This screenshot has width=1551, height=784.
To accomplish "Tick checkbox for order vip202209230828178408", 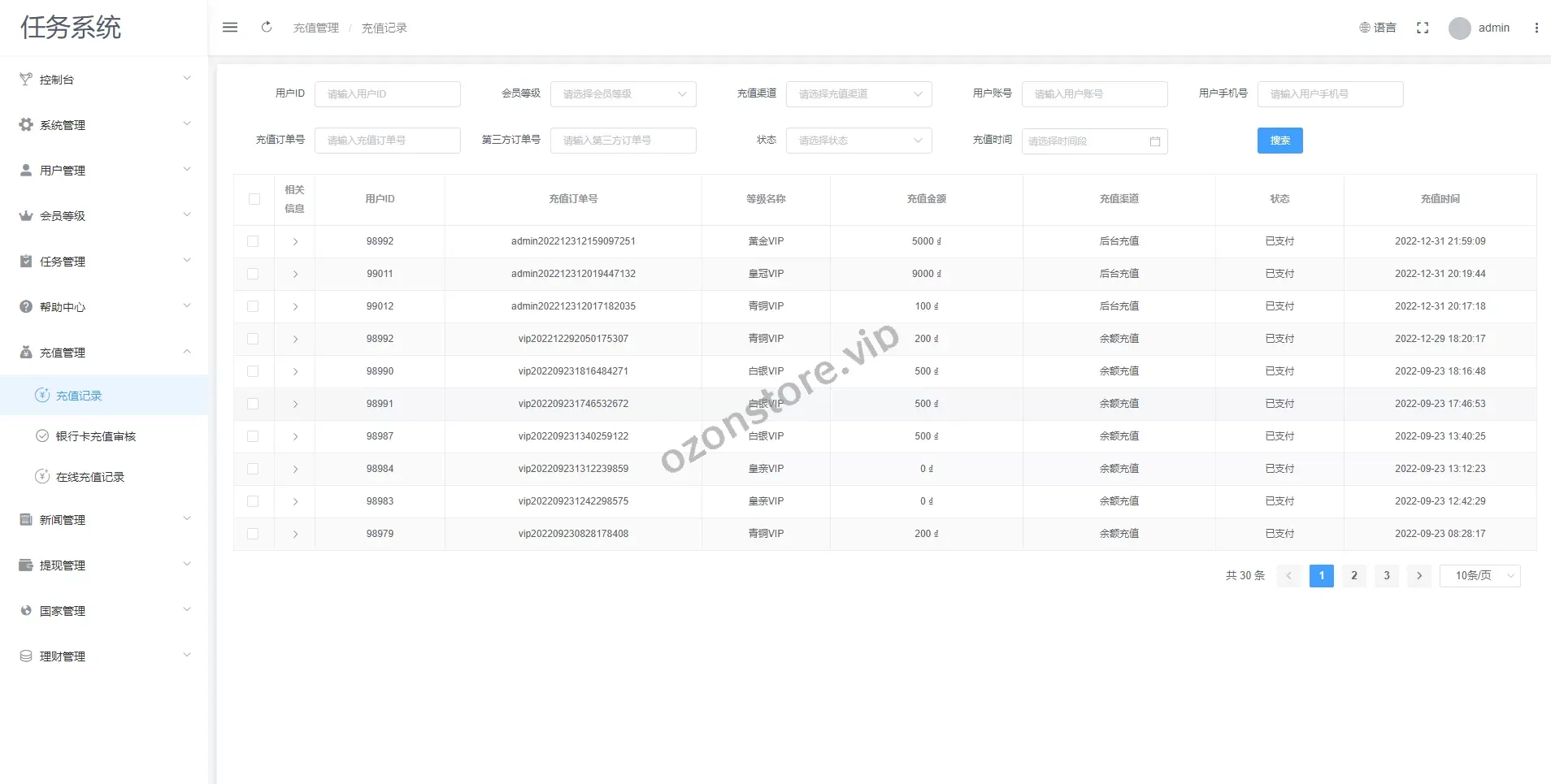I will (x=253, y=534).
